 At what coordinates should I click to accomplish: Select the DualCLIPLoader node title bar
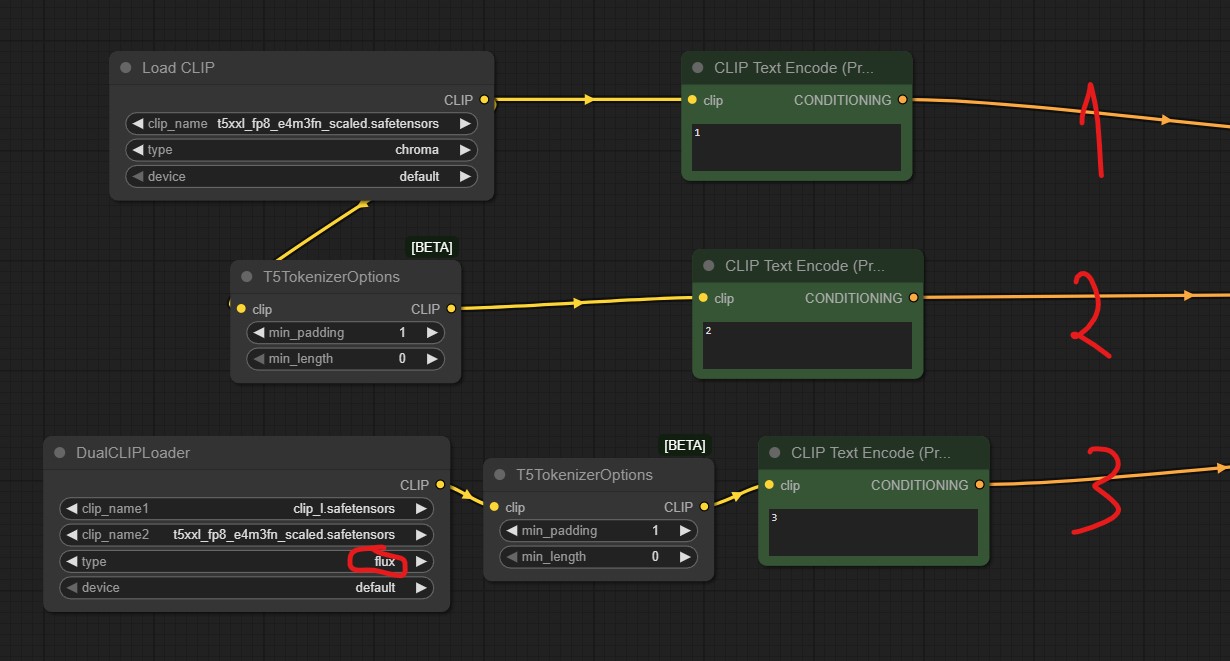tap(246, 453)
